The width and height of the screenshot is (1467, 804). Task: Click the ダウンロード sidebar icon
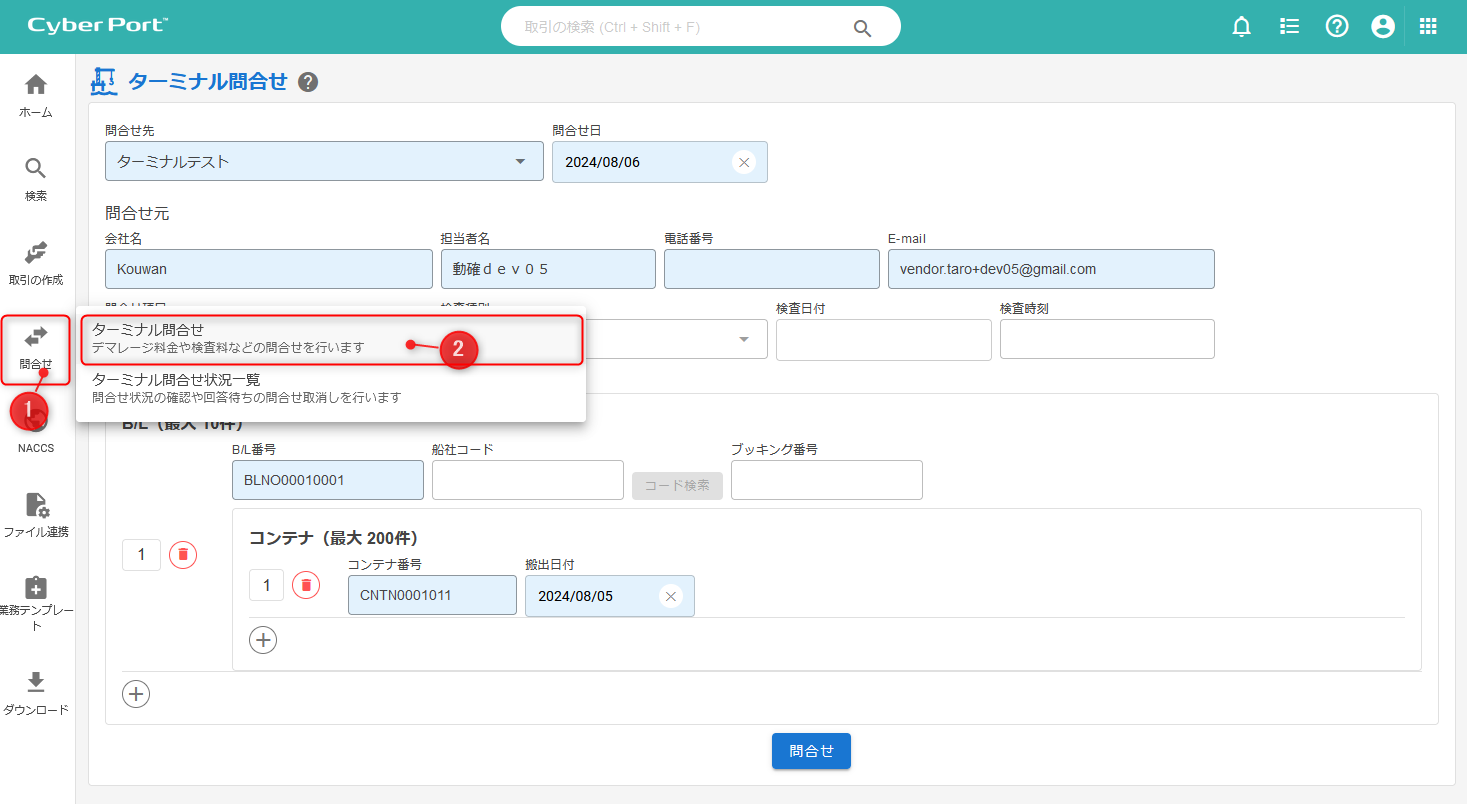pyautogui.click(x=36, y=683)
